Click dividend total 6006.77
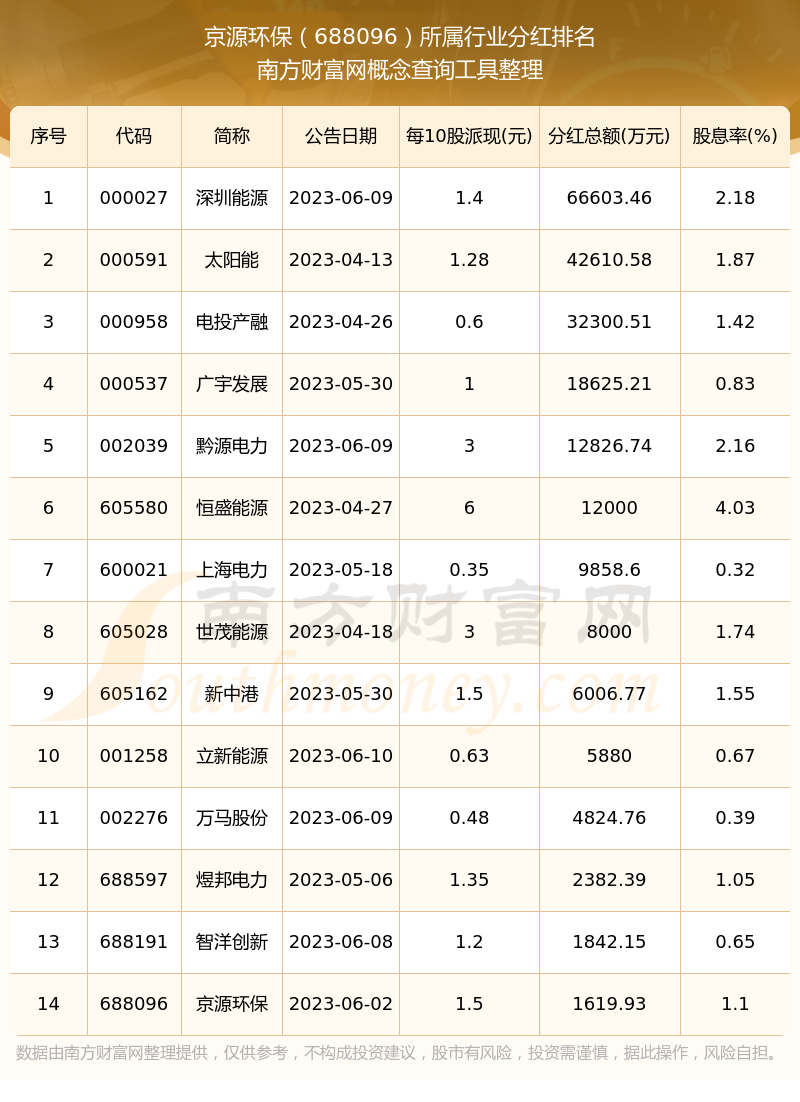Screen dimensions: 800x1102 609,694
